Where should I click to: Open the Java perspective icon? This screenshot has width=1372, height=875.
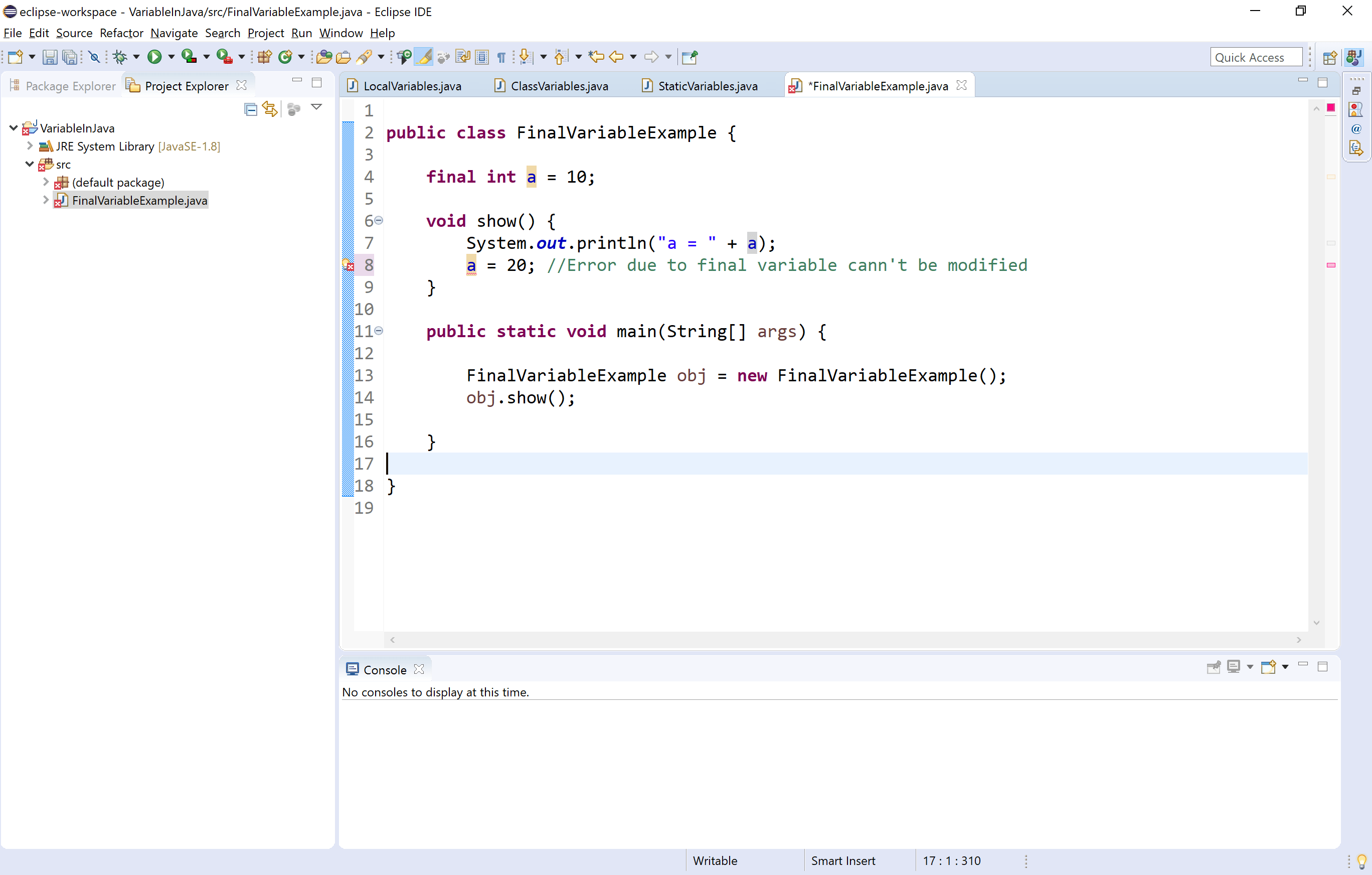pos(1354,56)
